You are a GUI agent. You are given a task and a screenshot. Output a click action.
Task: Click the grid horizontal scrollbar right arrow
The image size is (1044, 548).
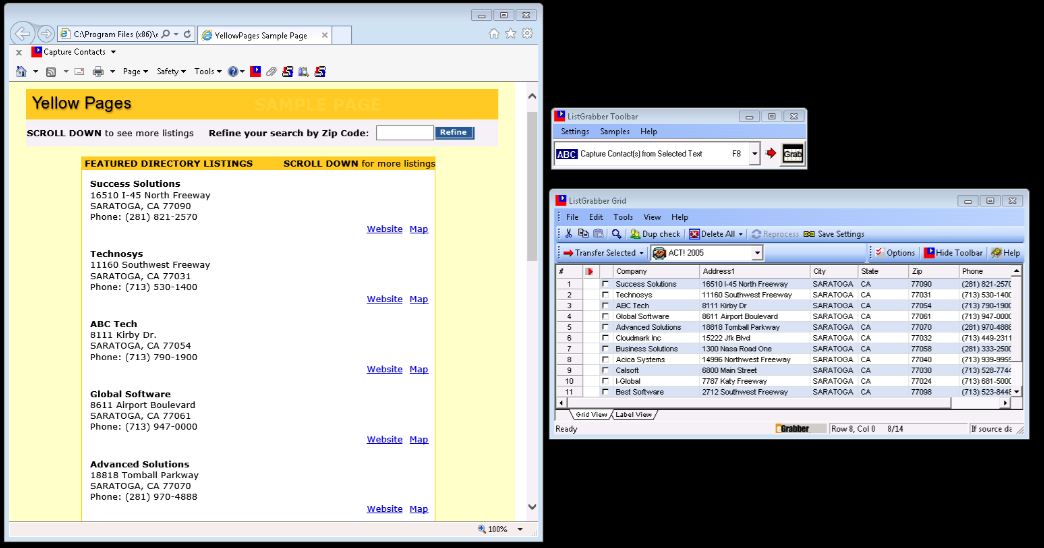[1005, 403]
